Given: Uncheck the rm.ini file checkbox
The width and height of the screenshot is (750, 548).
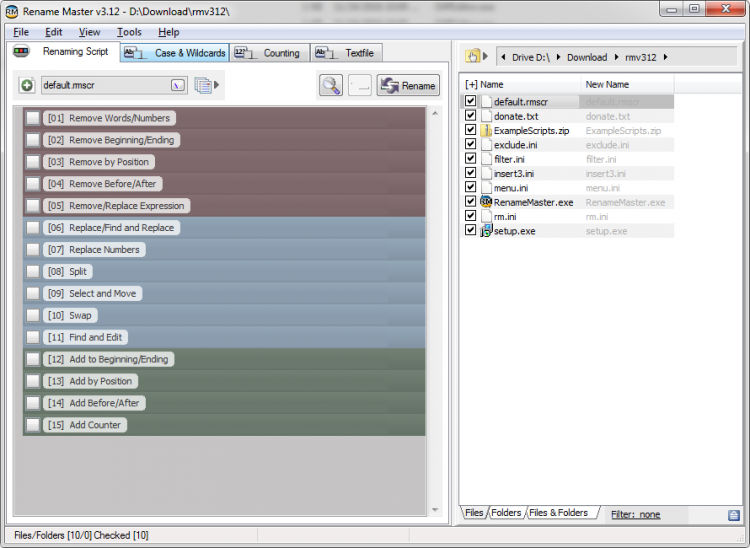Looking at the screenshot, I should [x=471, y=216].
